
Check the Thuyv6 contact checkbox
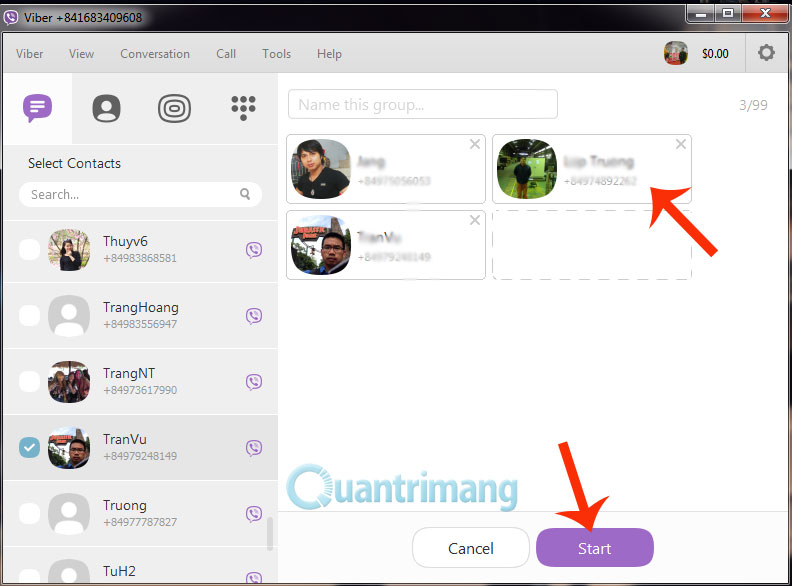29,250
